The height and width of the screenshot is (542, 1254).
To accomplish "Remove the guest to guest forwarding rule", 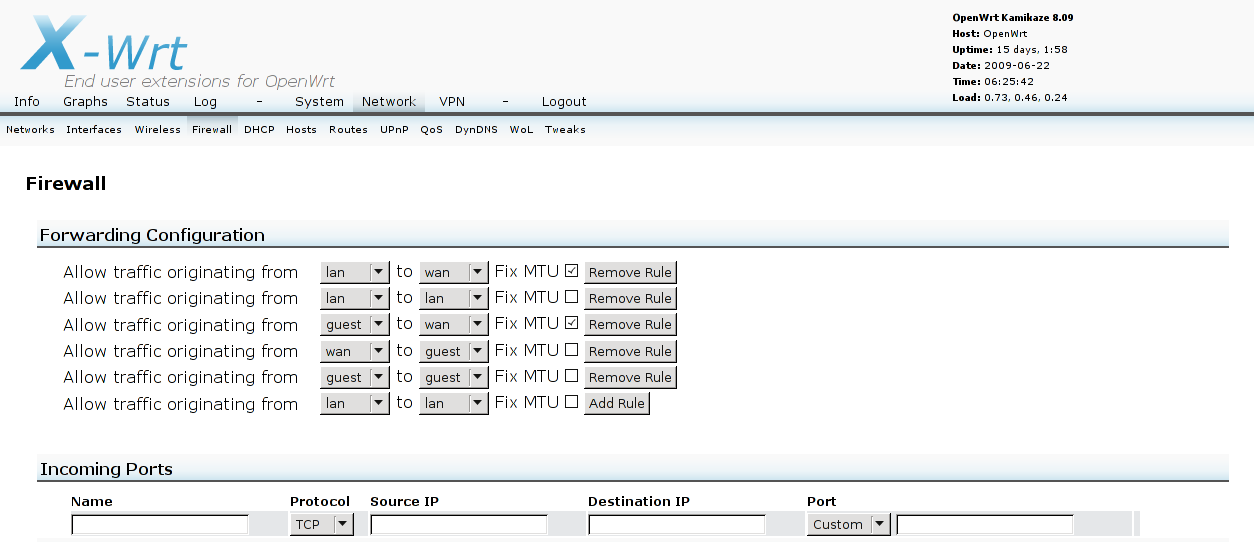I will point(630,377).
